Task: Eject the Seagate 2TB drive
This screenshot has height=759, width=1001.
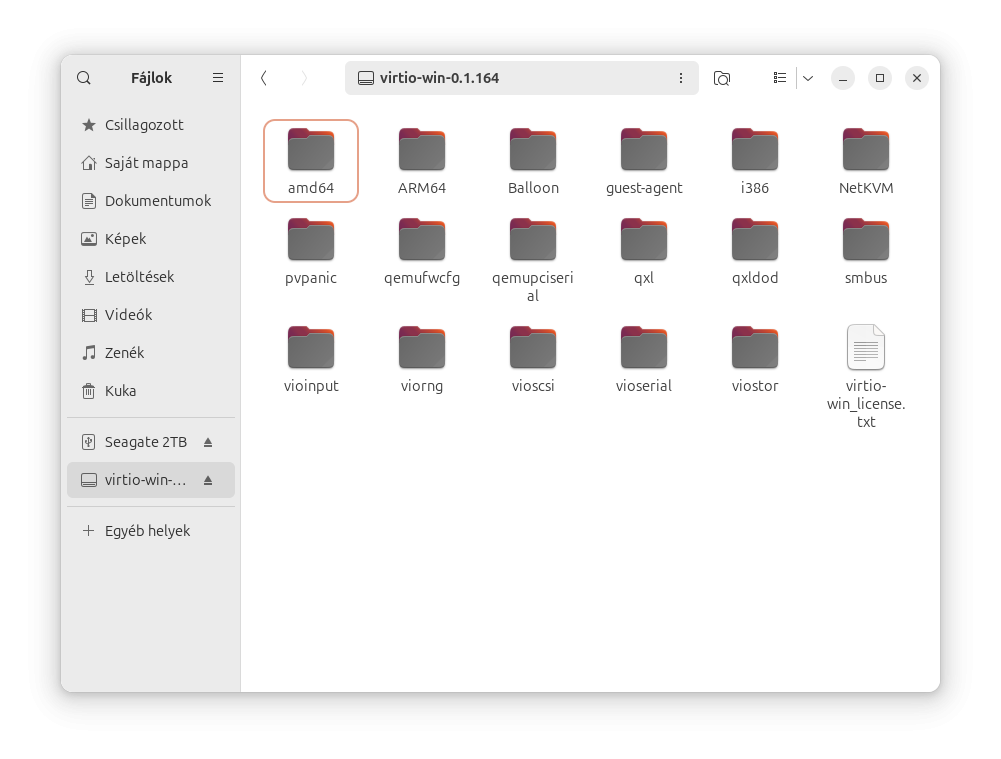Action: point(208,442)
